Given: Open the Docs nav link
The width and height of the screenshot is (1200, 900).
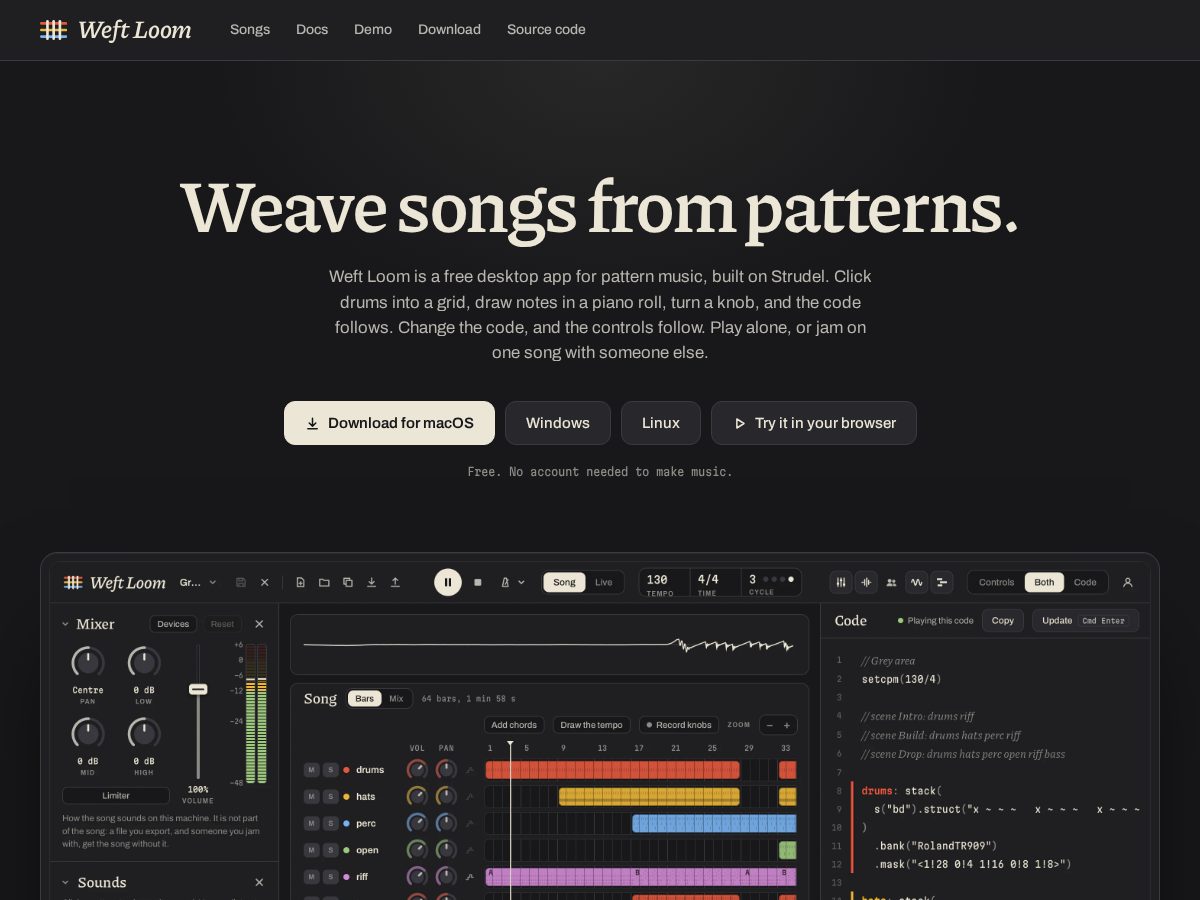Looking at the screenshot, I should [312, 30].
